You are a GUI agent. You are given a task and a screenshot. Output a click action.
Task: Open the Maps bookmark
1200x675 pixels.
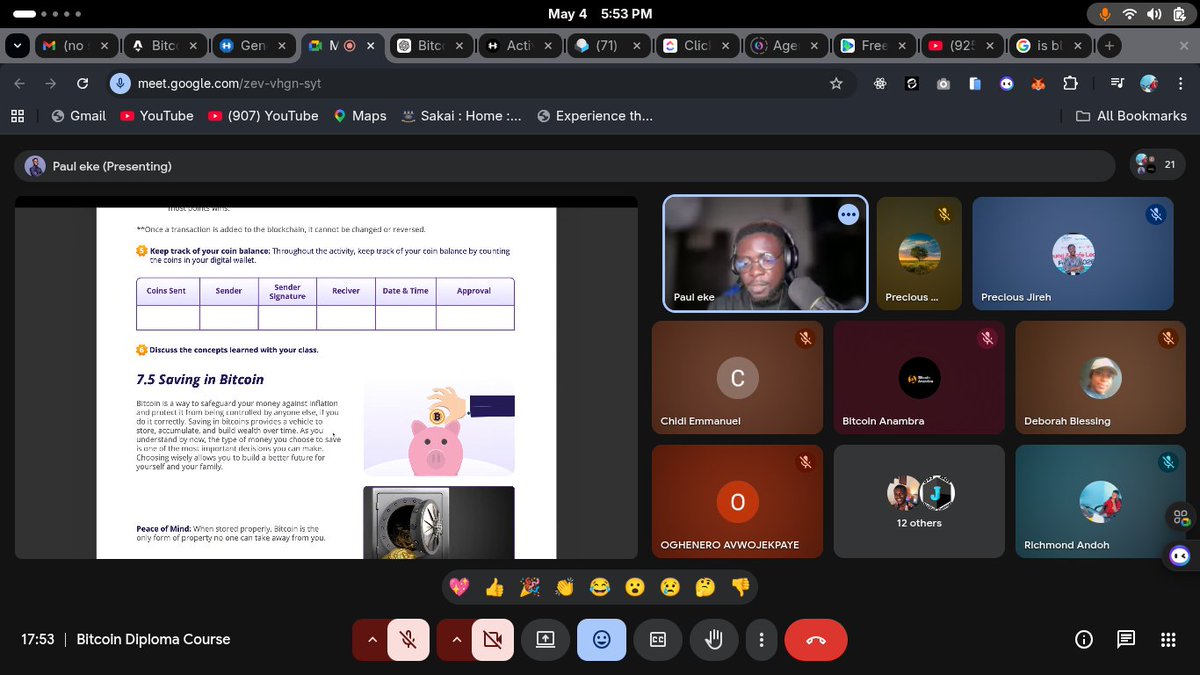click(359, 116)
